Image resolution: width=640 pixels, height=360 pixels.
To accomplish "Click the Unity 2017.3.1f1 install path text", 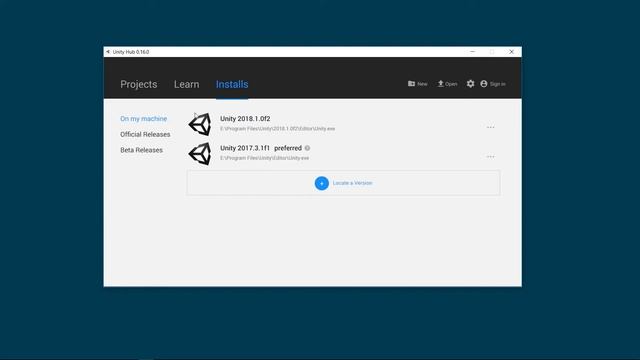I will 264,158.
